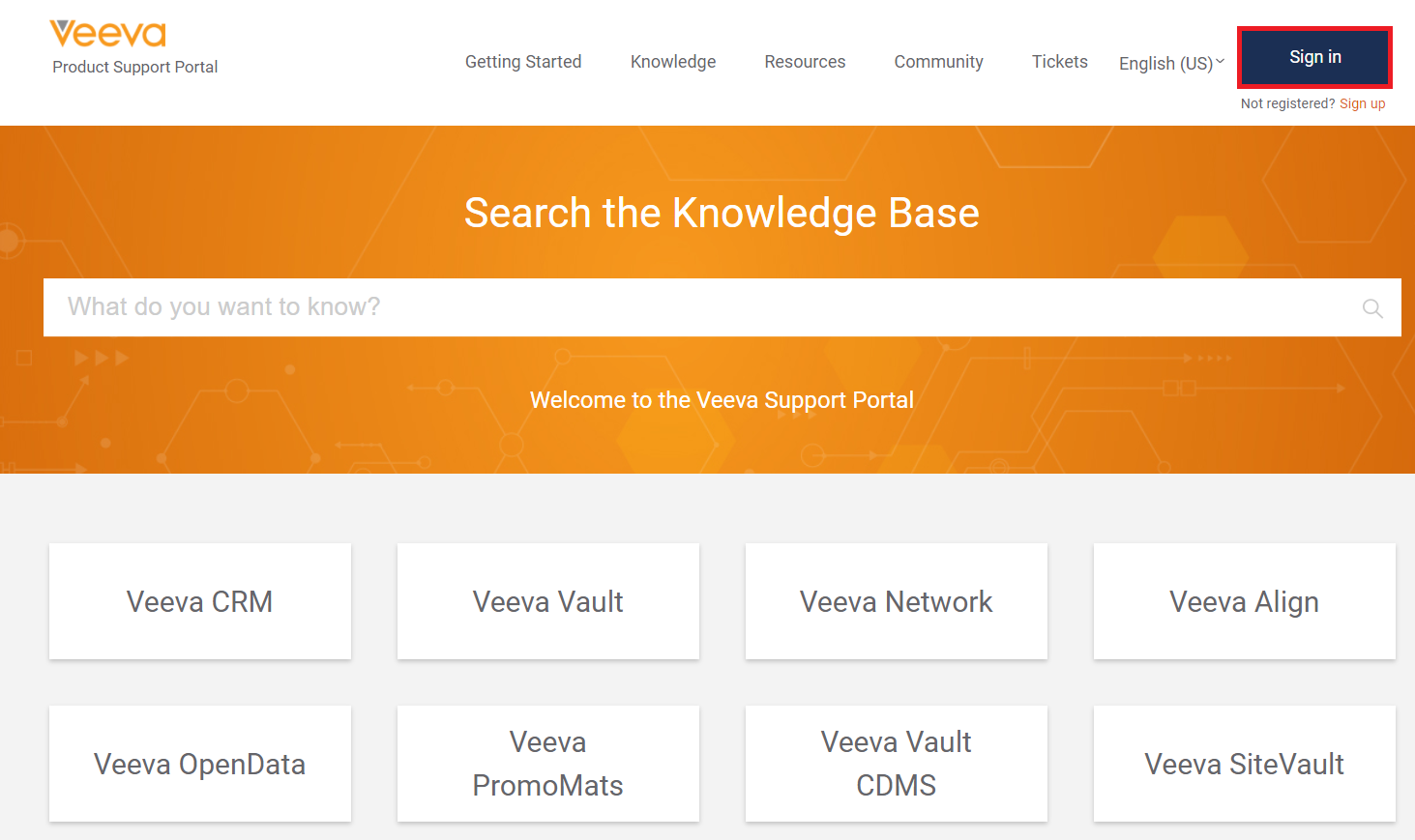Open the Veeva Vault product tile
Viewport: 1415px width, 840px height.
pos(548,601)
